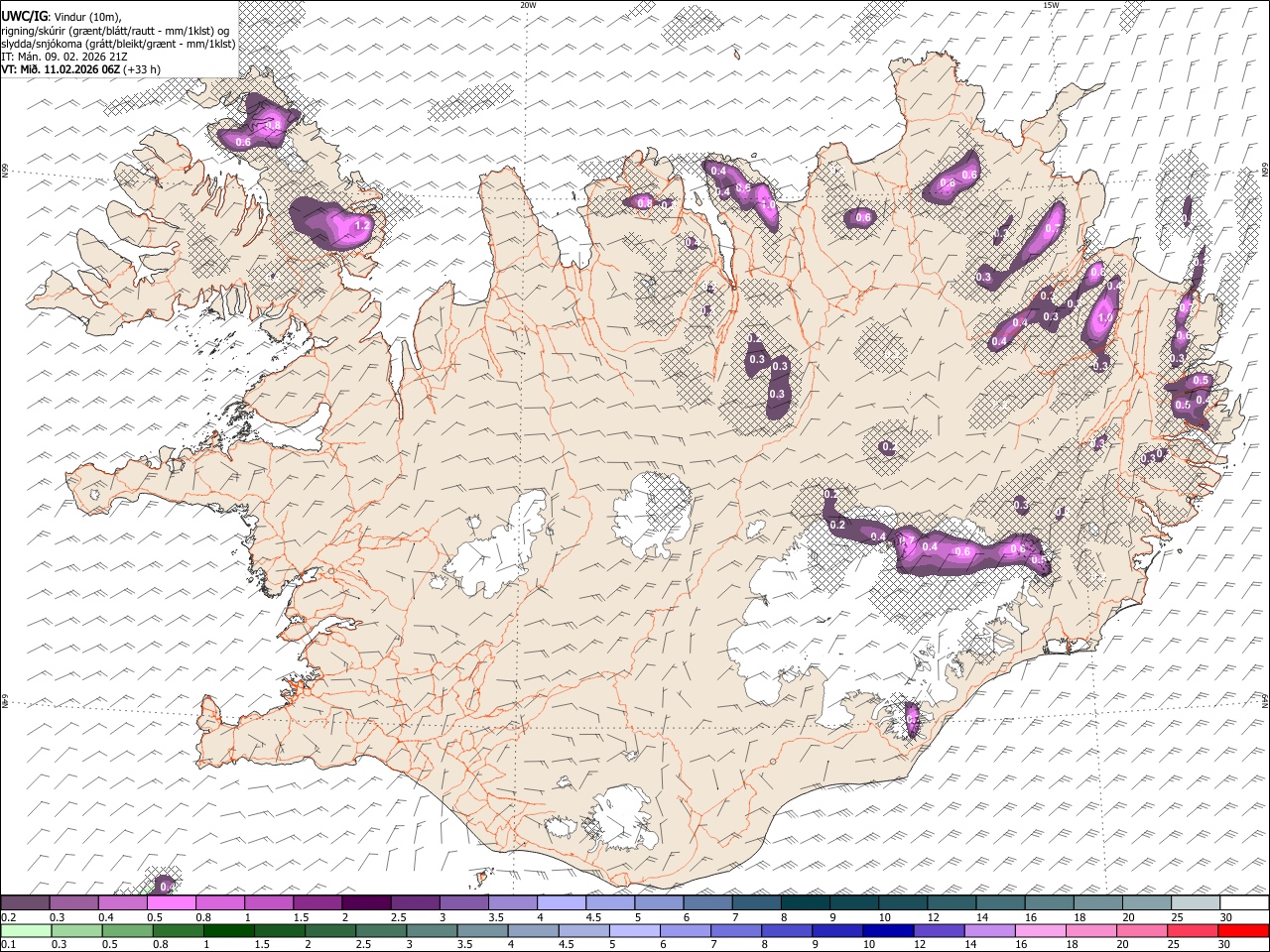Click upper legend swatch between 3 and 3.5

coord(464,902)
